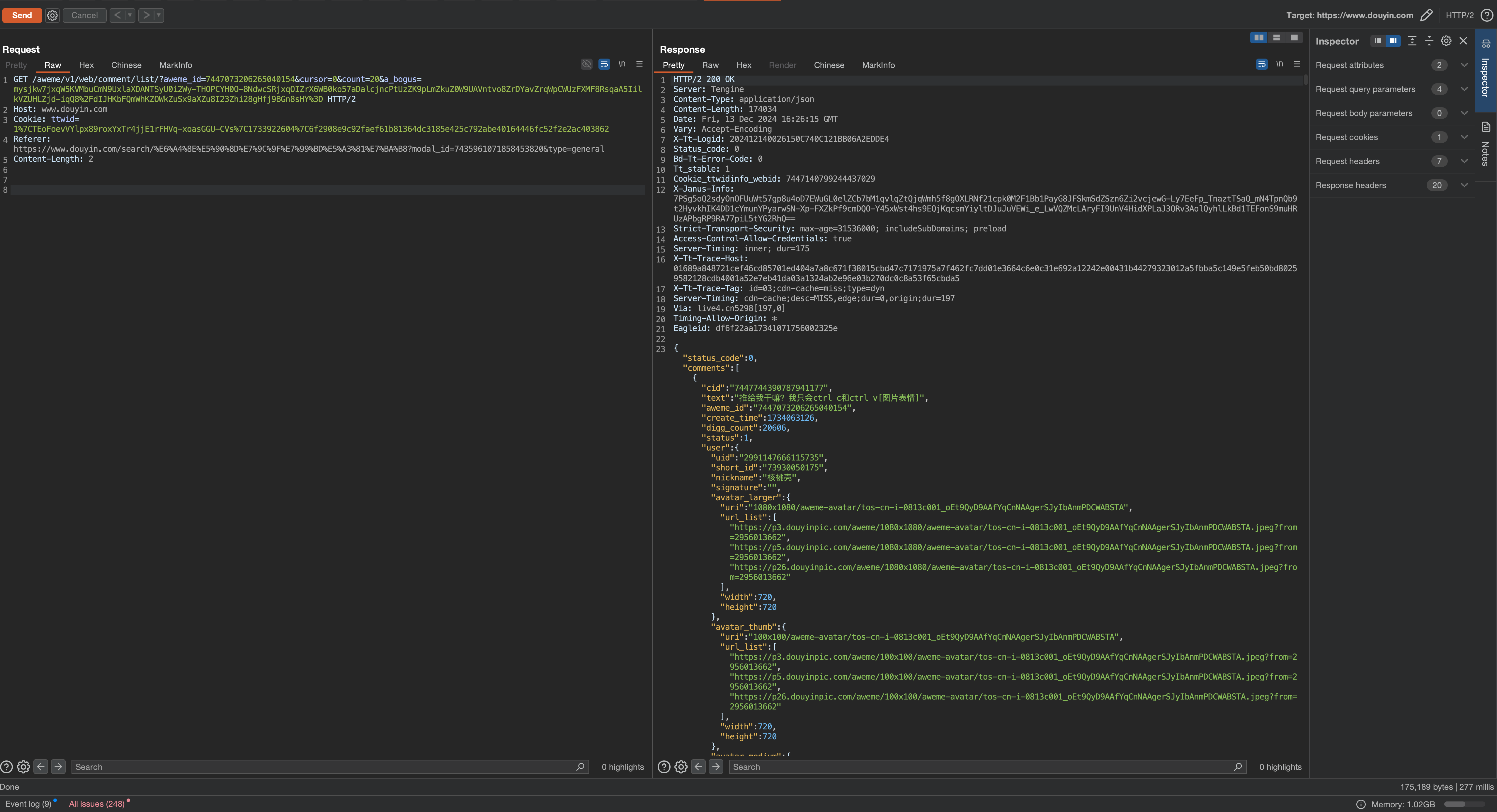
Task: Toggle word wrap in Response editor
Action: click(1261, 64)
